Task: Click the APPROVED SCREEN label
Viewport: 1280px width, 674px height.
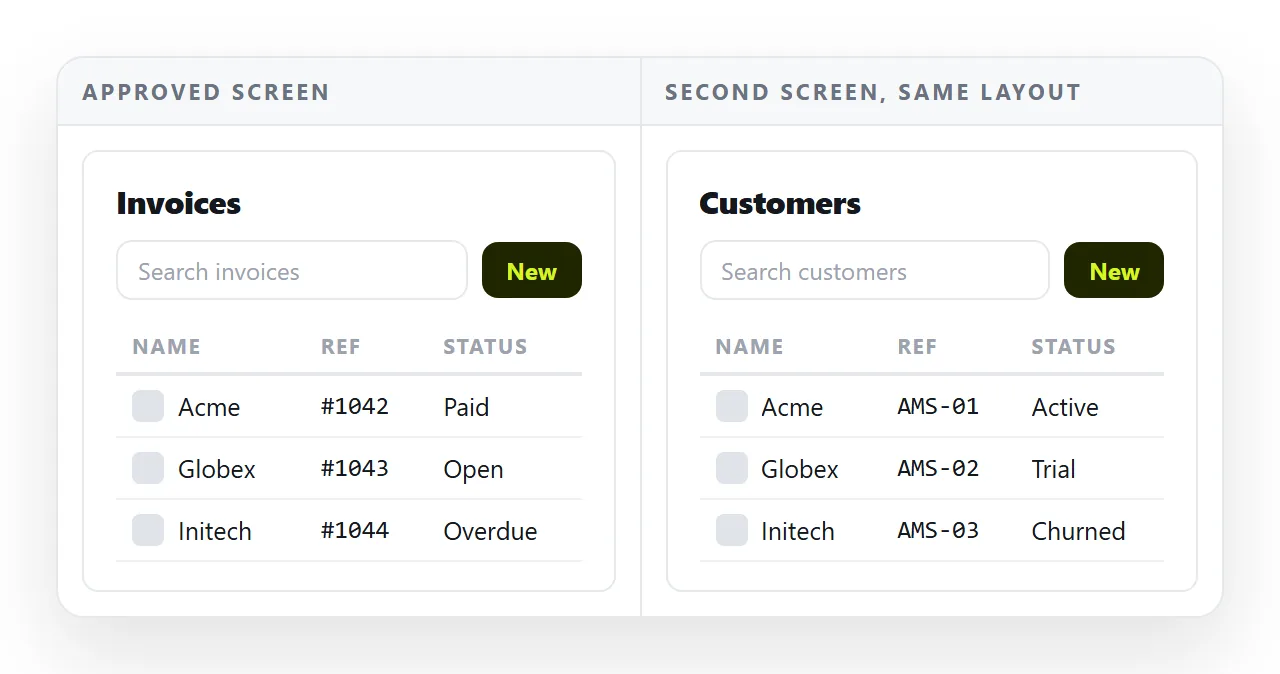Action: [x=206, y=92]
